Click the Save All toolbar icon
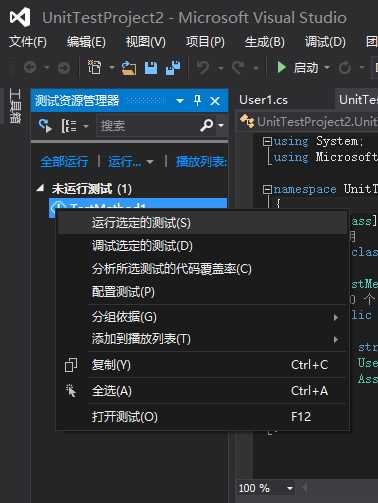Image resolution: width=378 pixels, height=503 pixels. 173,68
